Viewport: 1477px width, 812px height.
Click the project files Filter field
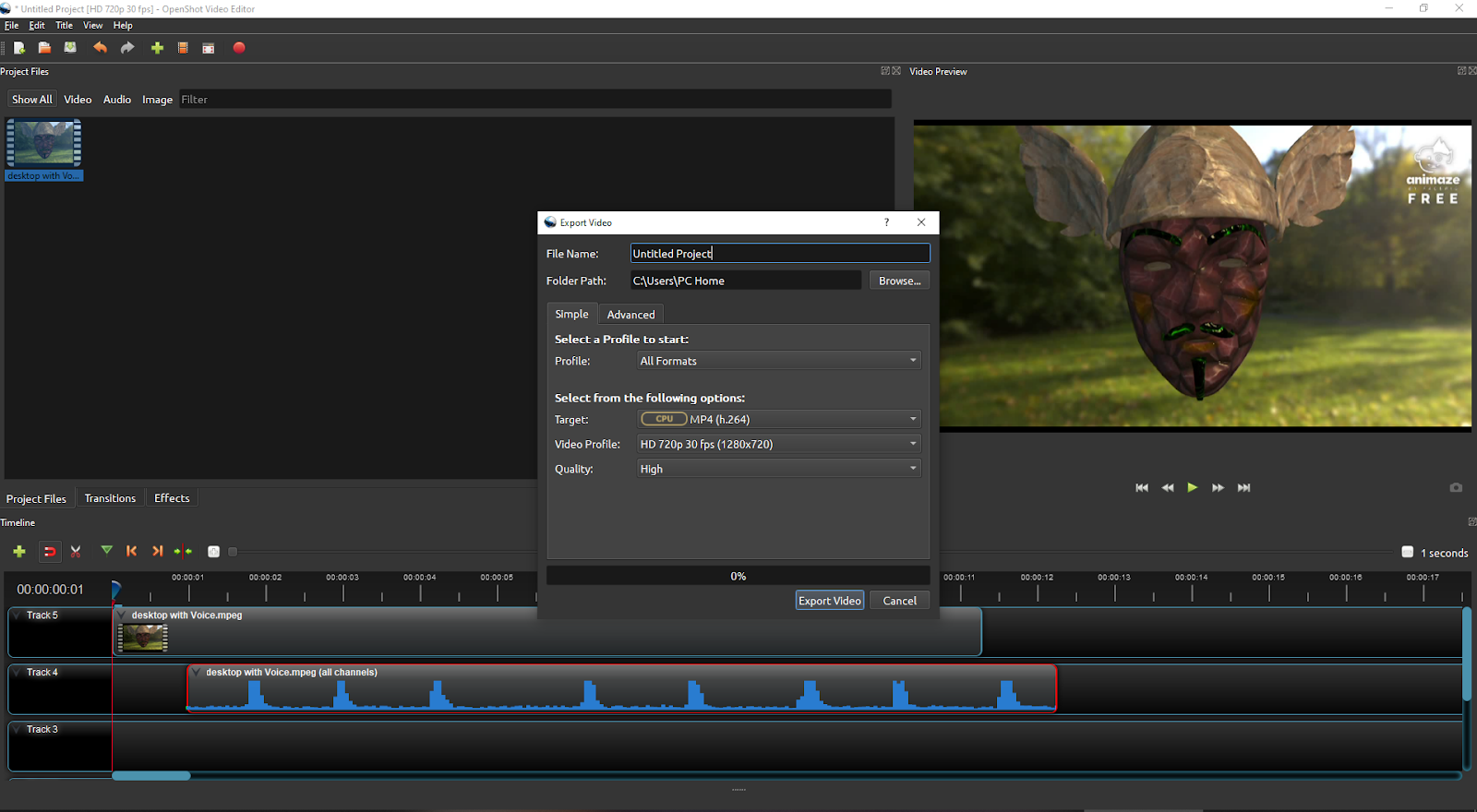535,99
